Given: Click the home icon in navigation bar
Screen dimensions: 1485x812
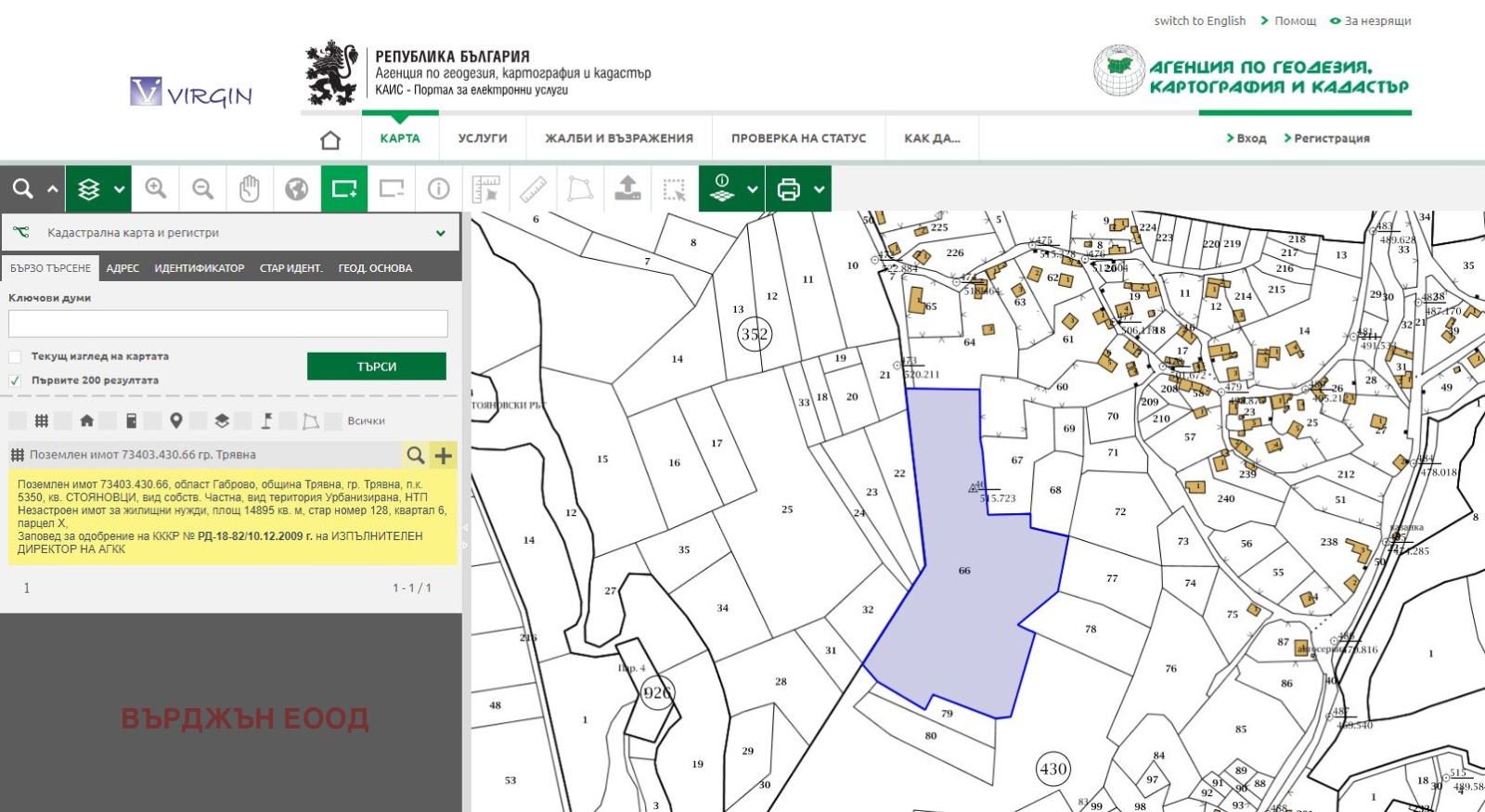Looking at the screenshot, I should tap(330, 139).
